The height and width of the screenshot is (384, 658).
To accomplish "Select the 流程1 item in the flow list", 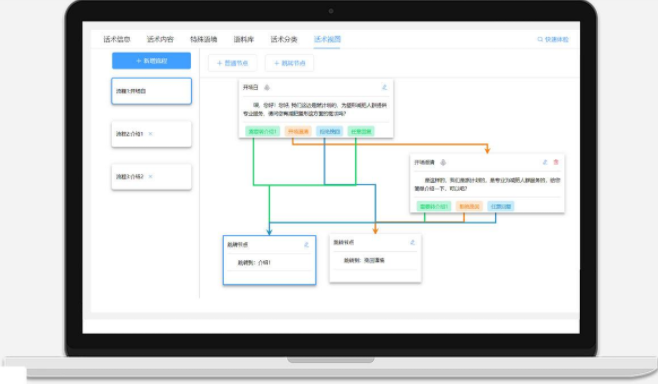I will [x=151, y=91].
